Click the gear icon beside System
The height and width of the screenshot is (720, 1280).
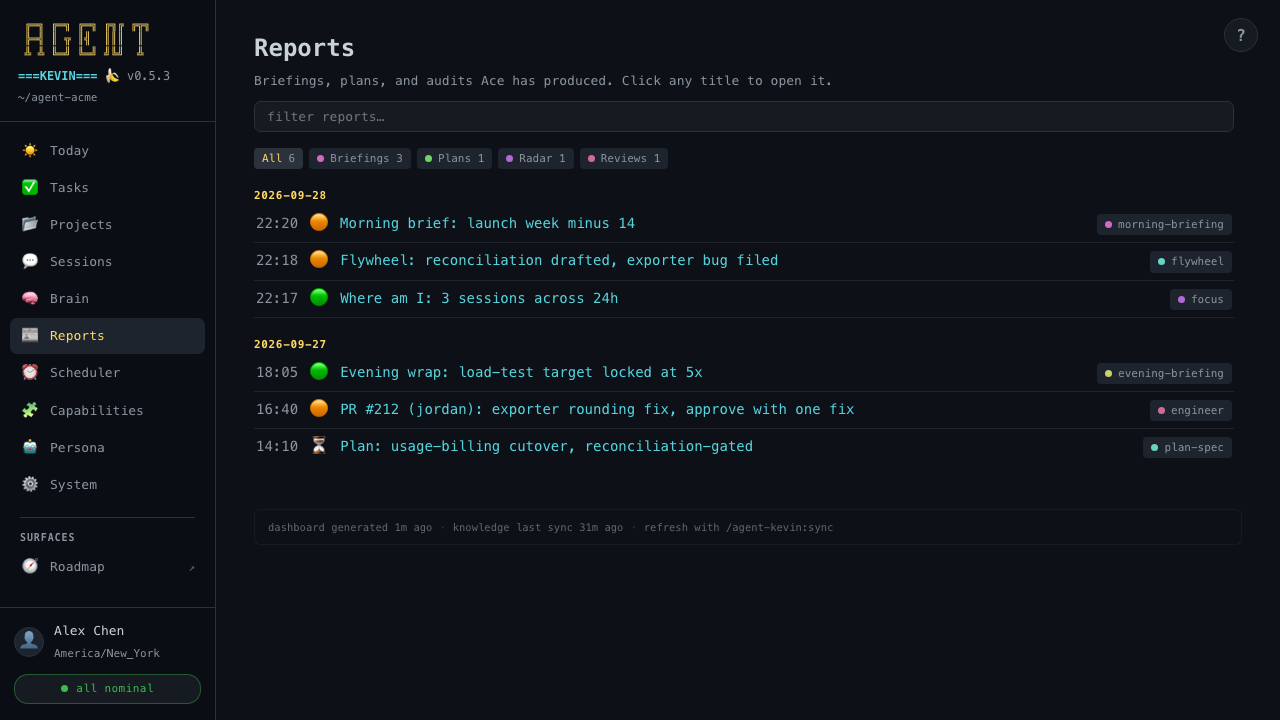30,484
